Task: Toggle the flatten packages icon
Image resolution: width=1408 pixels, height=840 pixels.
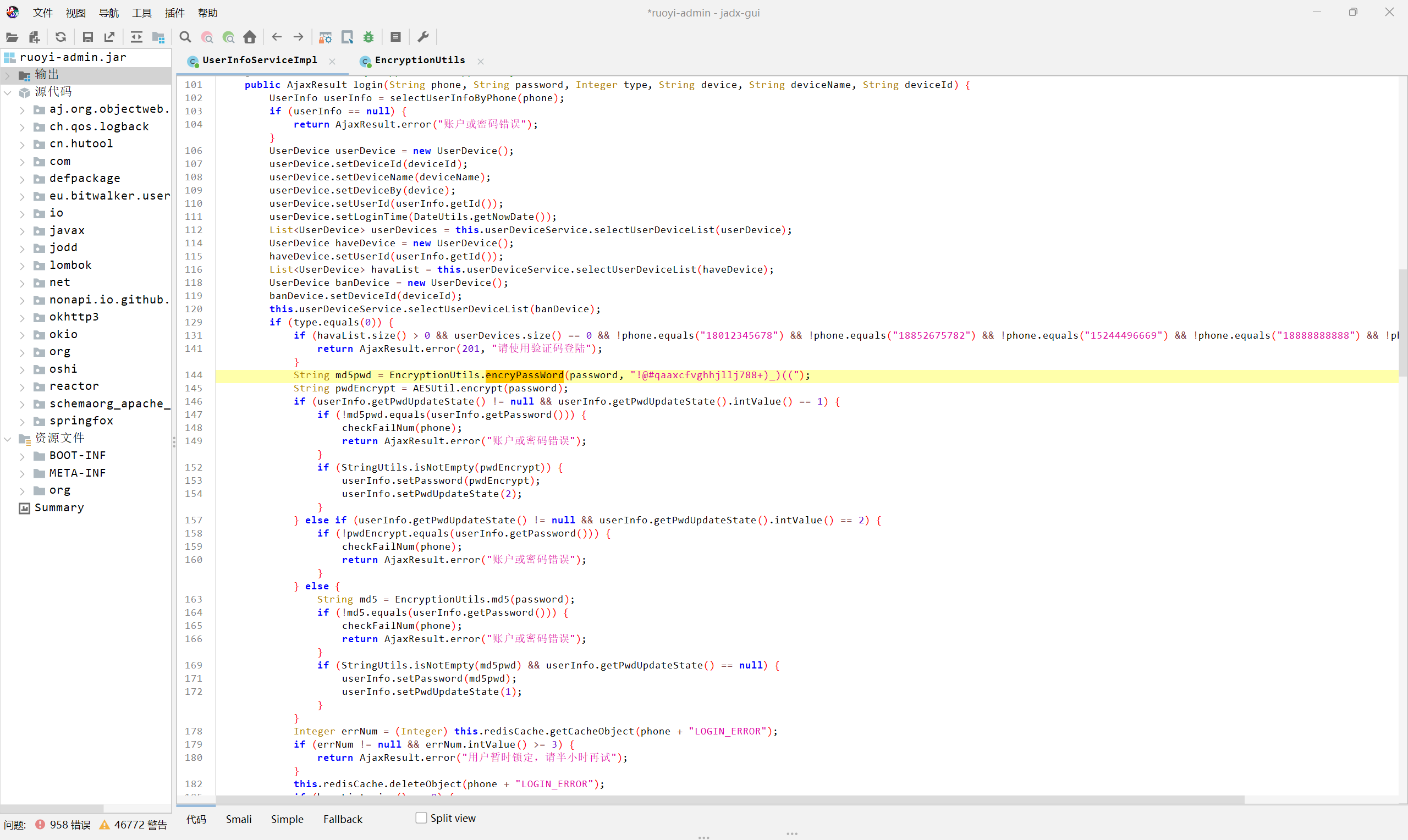Action: [158, 37]
